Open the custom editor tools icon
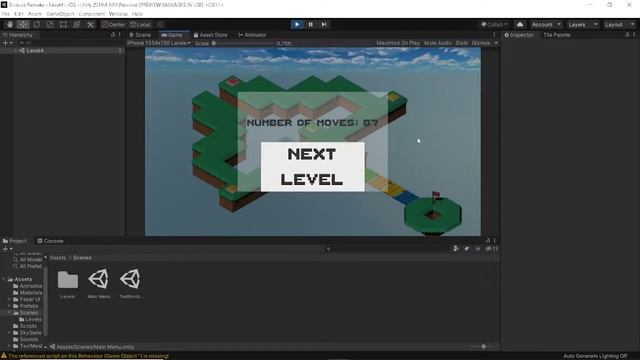 (x=90, y=24)
